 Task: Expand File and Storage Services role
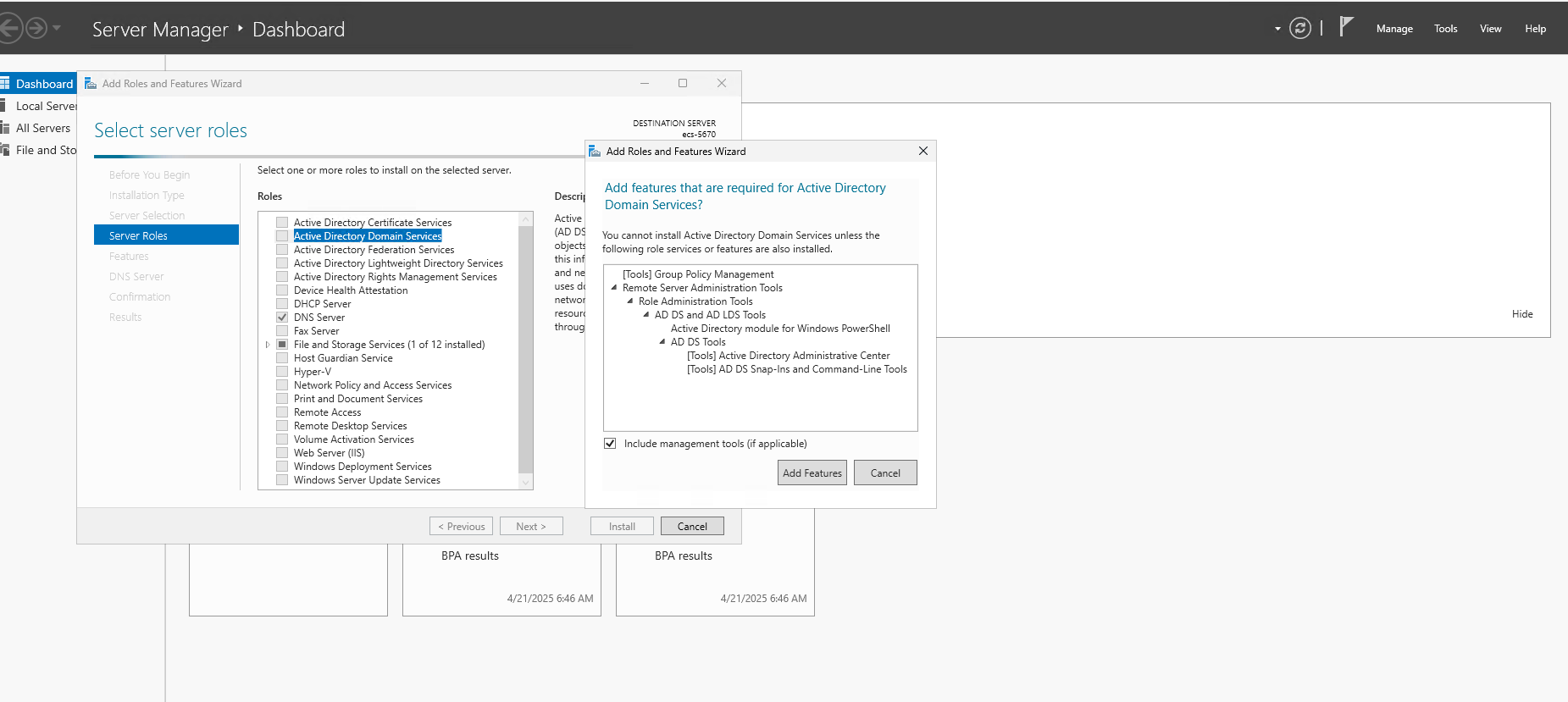(268, 345)
